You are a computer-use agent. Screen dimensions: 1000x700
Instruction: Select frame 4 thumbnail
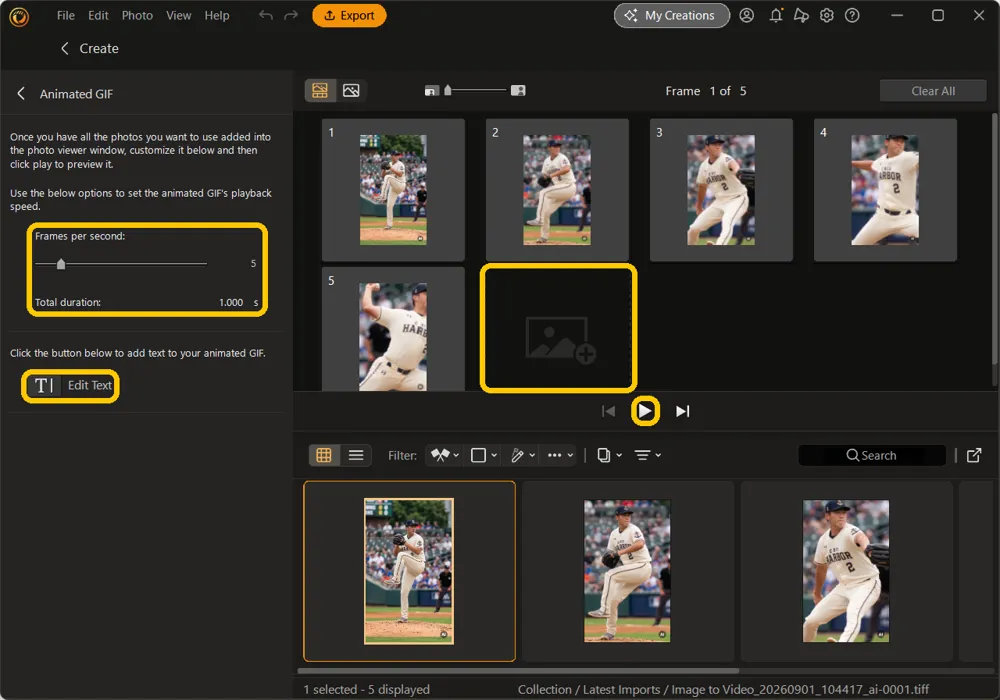tap(885, 190)
